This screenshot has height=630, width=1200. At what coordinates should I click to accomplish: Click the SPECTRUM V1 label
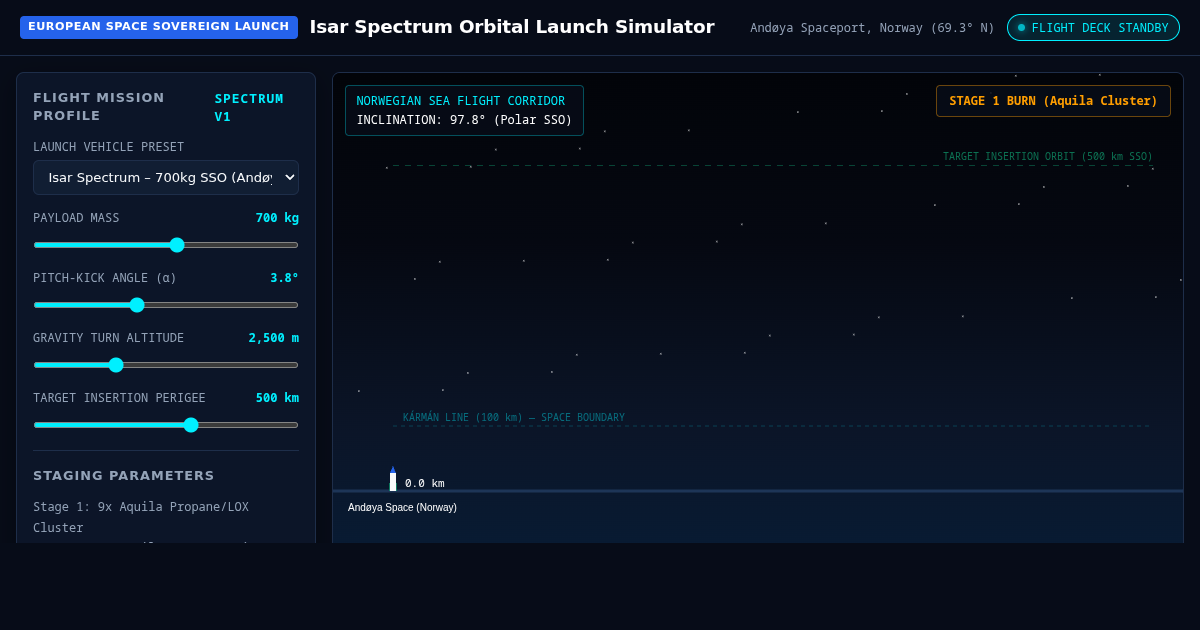click(x=249, y=108)
